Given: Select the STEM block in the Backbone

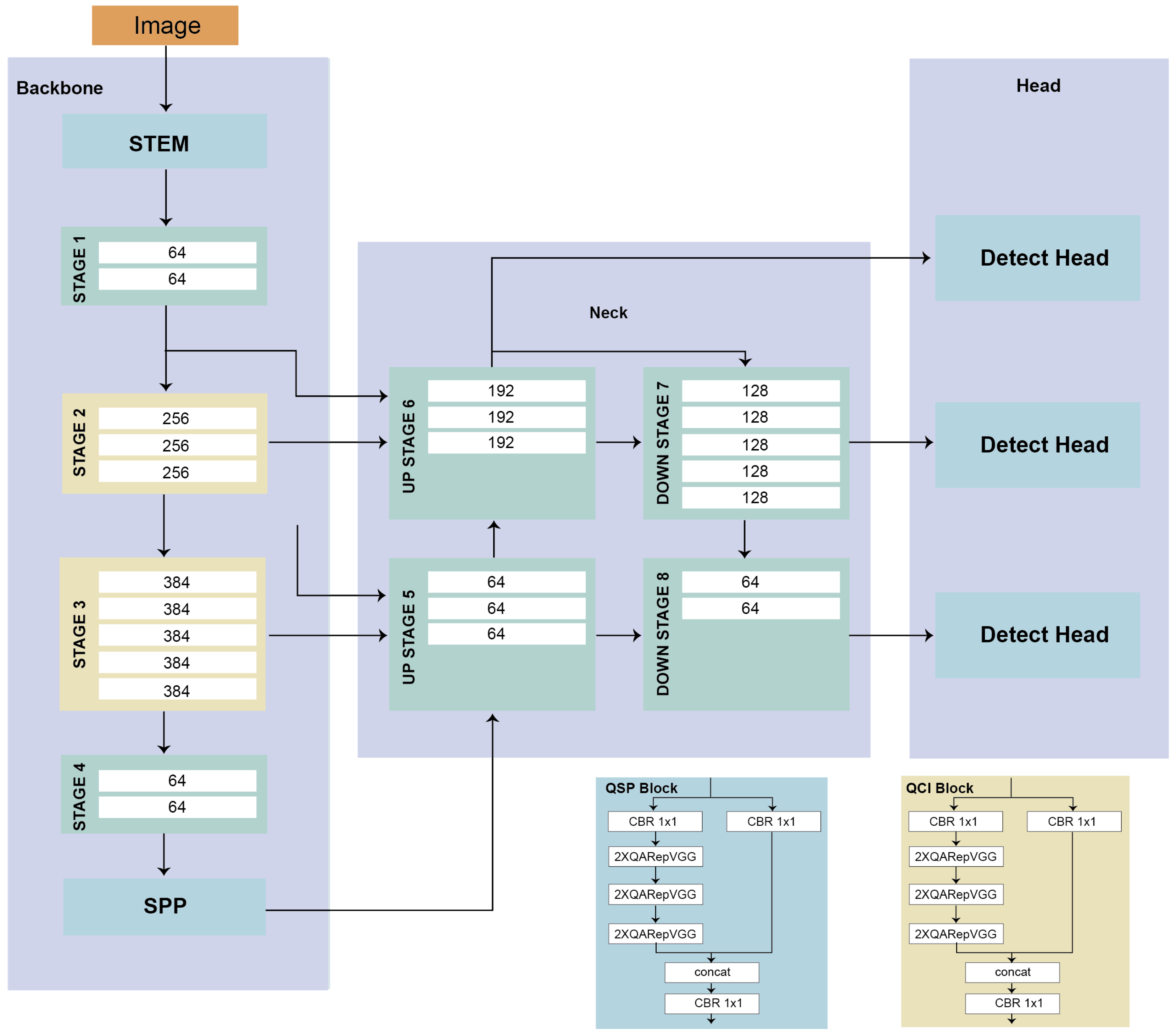Looking at the screenshot, I should click(164, 142).
